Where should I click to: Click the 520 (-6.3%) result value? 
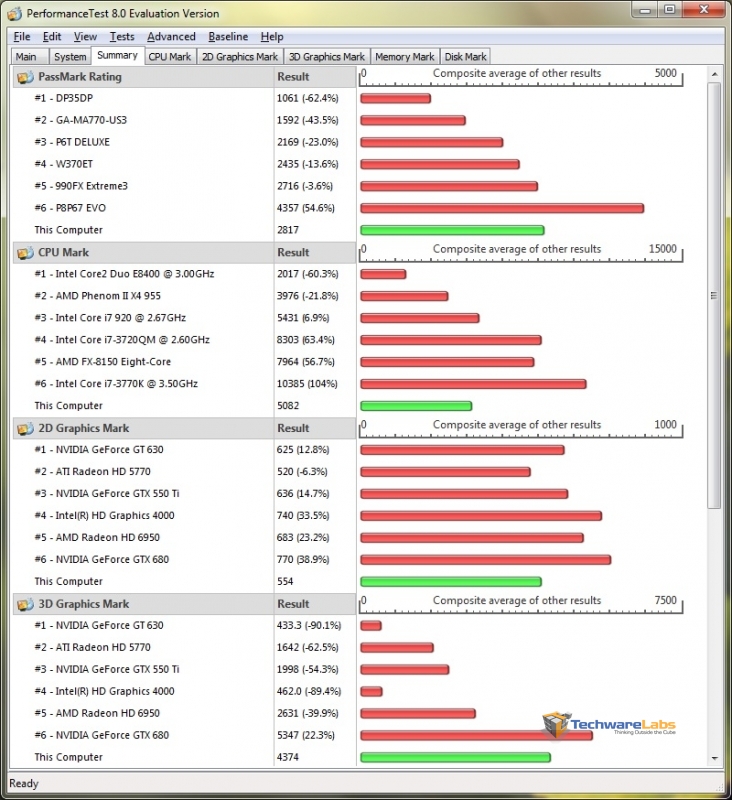[x=302, y=472]
